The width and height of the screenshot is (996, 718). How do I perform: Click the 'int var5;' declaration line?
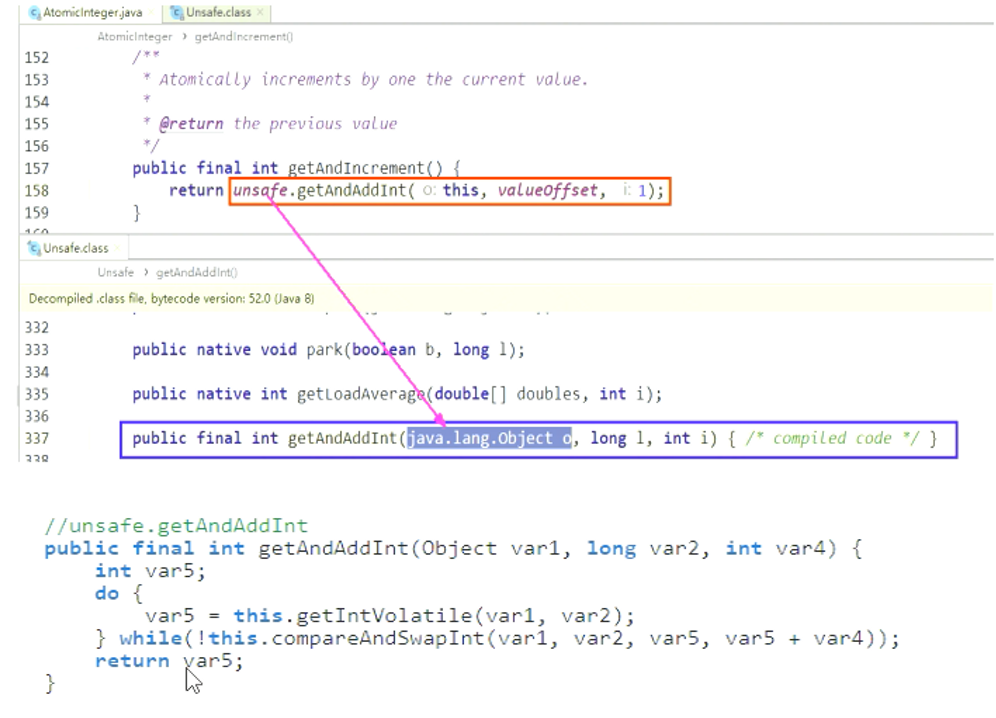click(x=151, y=571)
